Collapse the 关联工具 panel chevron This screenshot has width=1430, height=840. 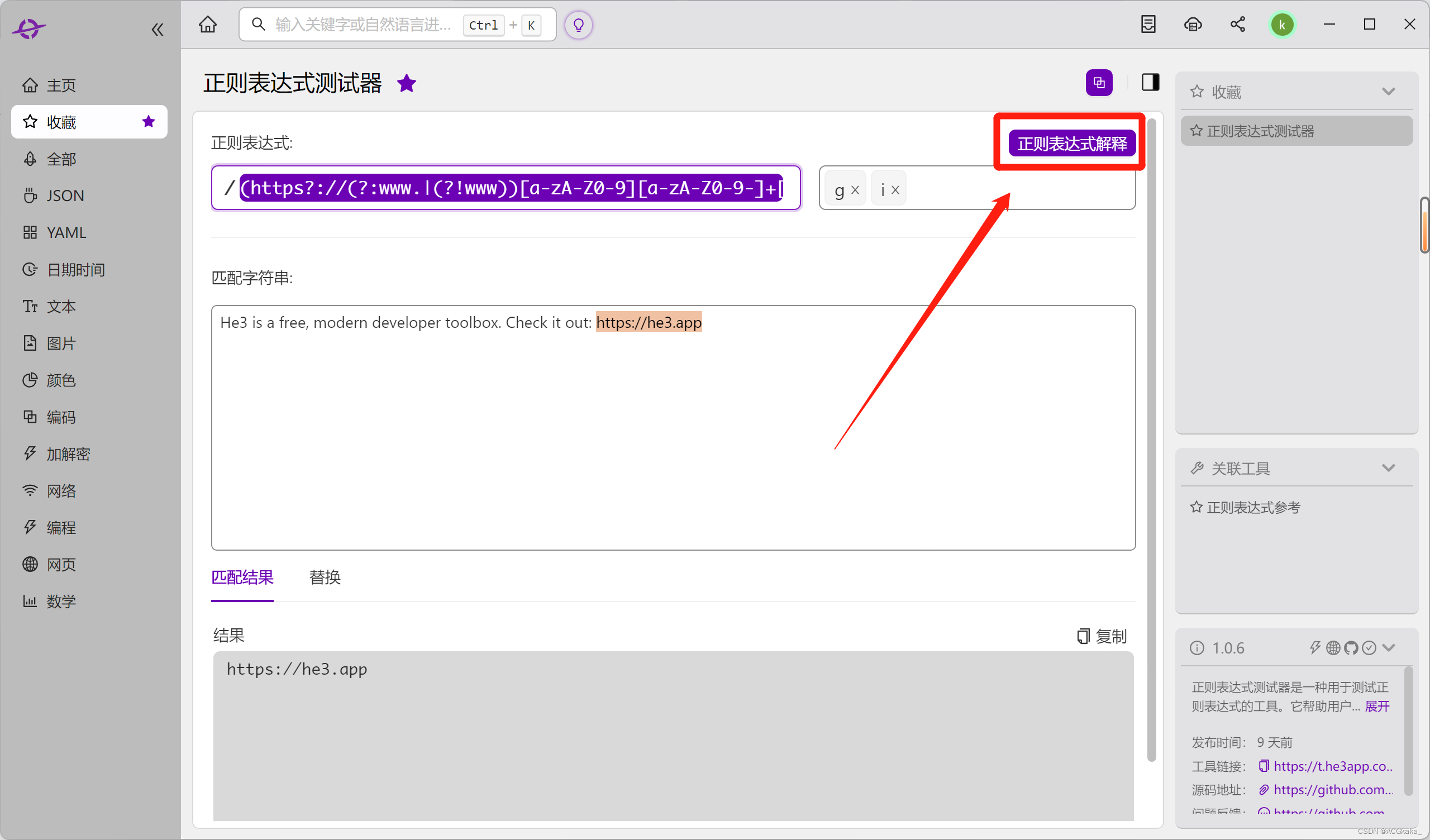(x=1388, y=467)
